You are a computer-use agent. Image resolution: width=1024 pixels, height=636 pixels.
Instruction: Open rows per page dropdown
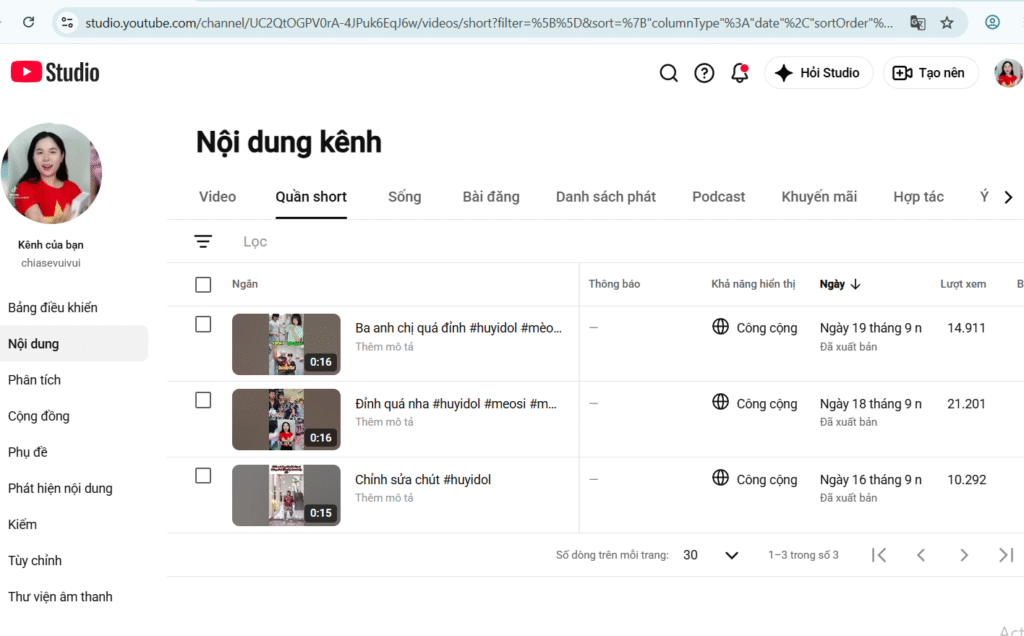pos(711,555)
